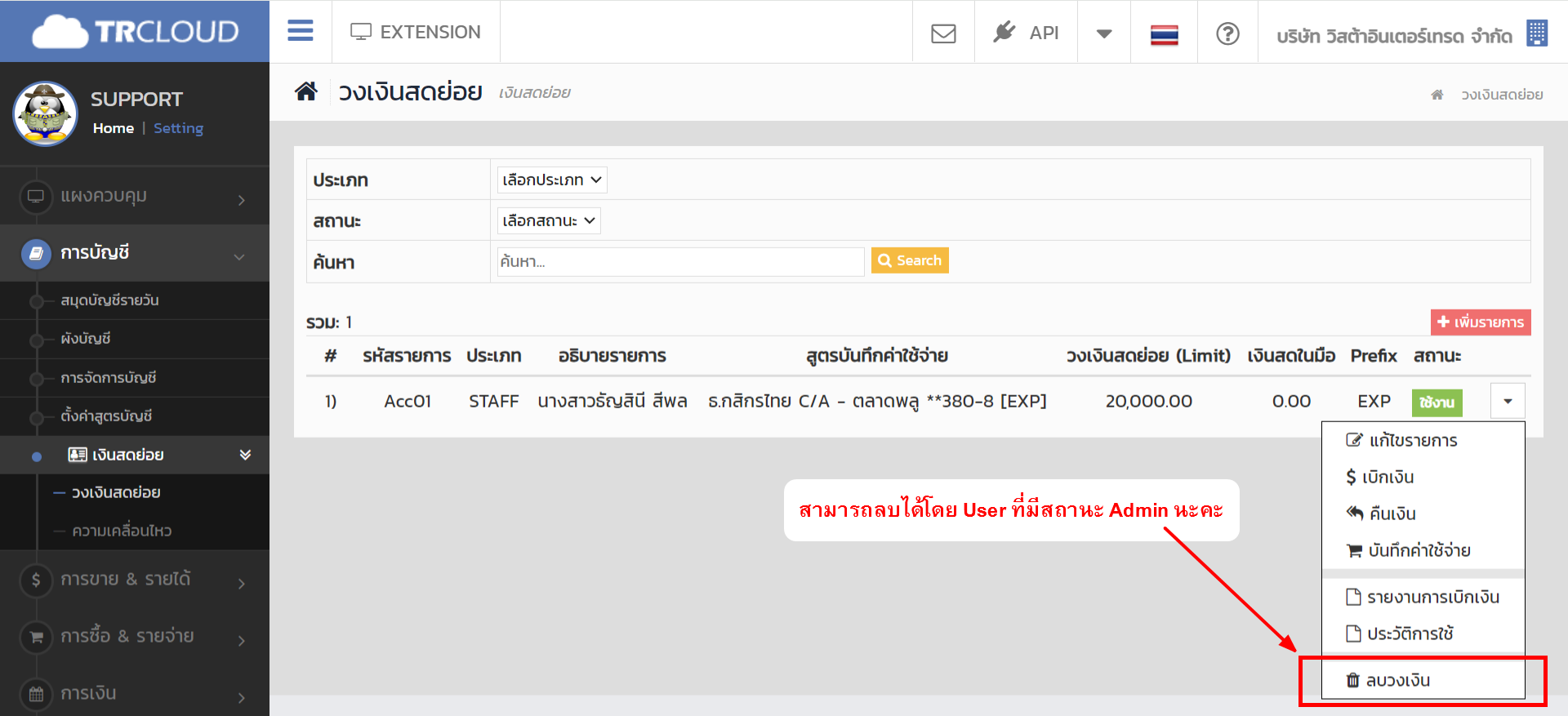Click the สูตรบันทึกค่าใช้จ่าย column header
The image size is (1568, 716).
pos(877,356)
